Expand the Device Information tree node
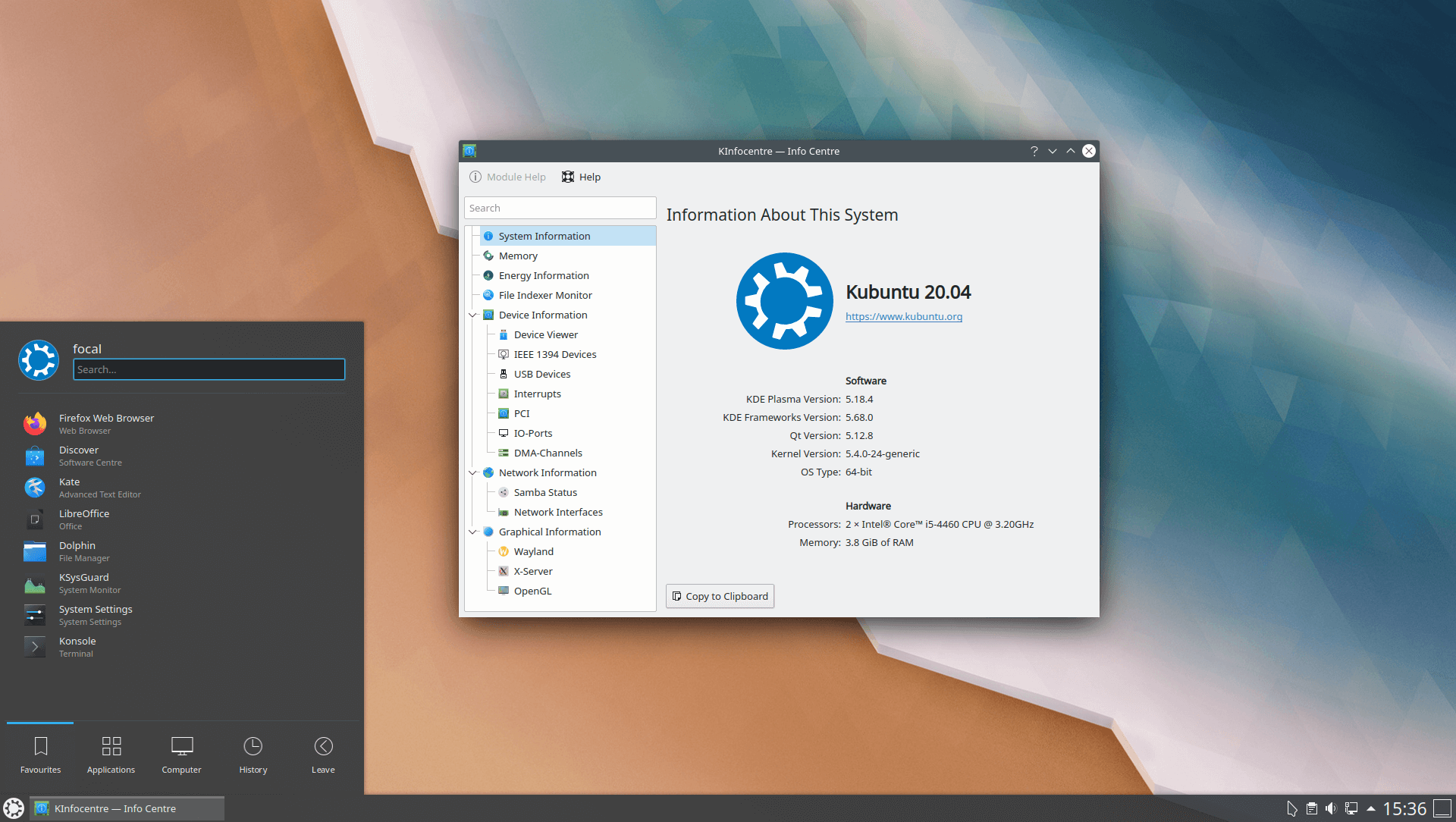 coord(476,315)
